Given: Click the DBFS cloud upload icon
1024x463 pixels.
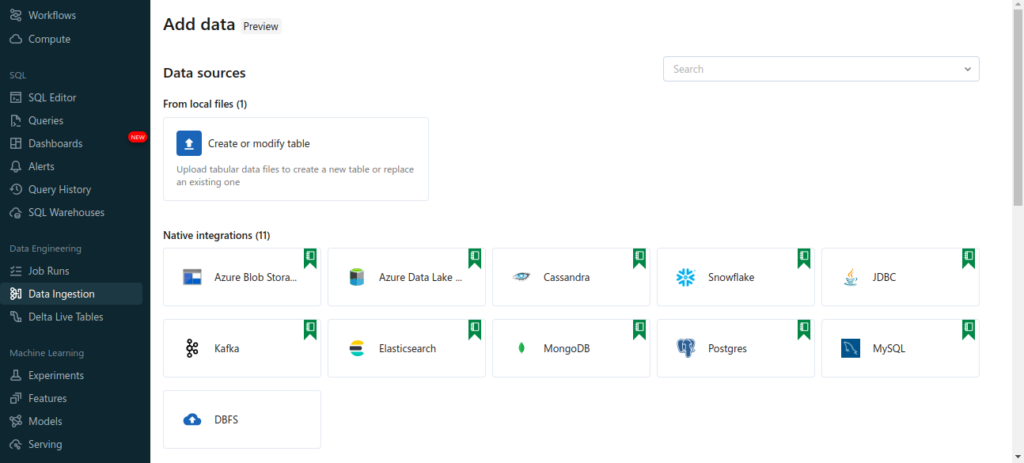Looking at the screenshot, I should point(192,419).
